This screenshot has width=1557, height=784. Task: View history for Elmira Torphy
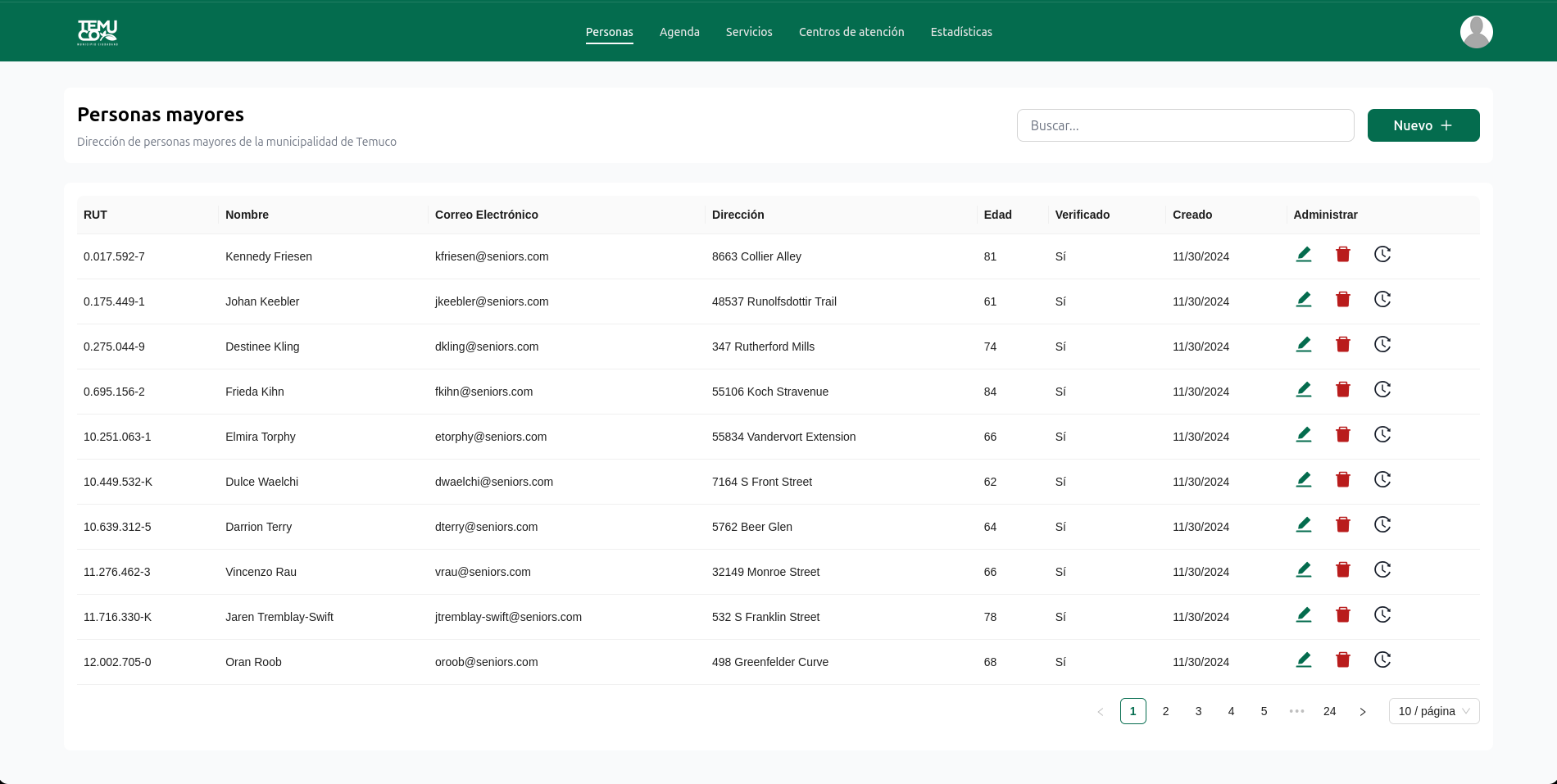(x=1382, y=435)
